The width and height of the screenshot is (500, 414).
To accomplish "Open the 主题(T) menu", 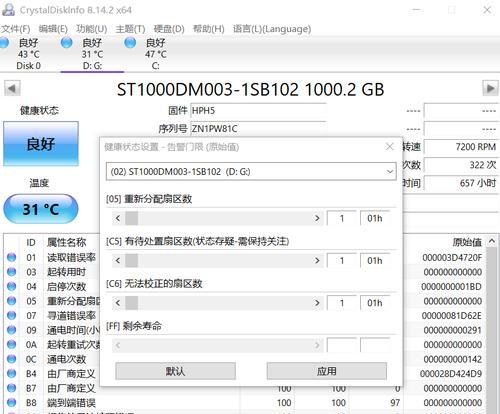I will [130, 29].
